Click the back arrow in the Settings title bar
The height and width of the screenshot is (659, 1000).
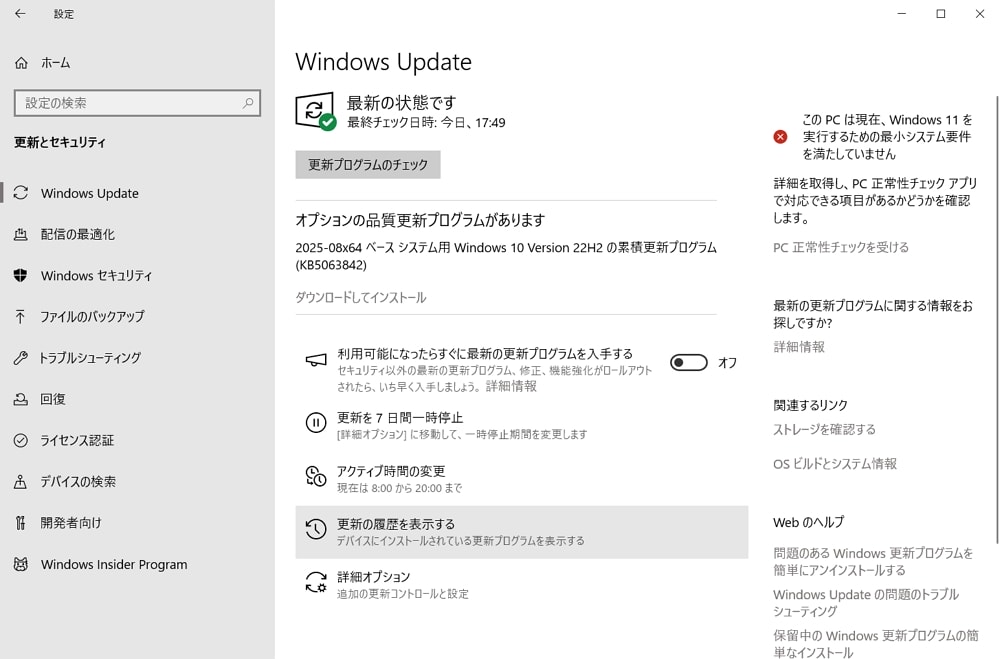point(20,13)
